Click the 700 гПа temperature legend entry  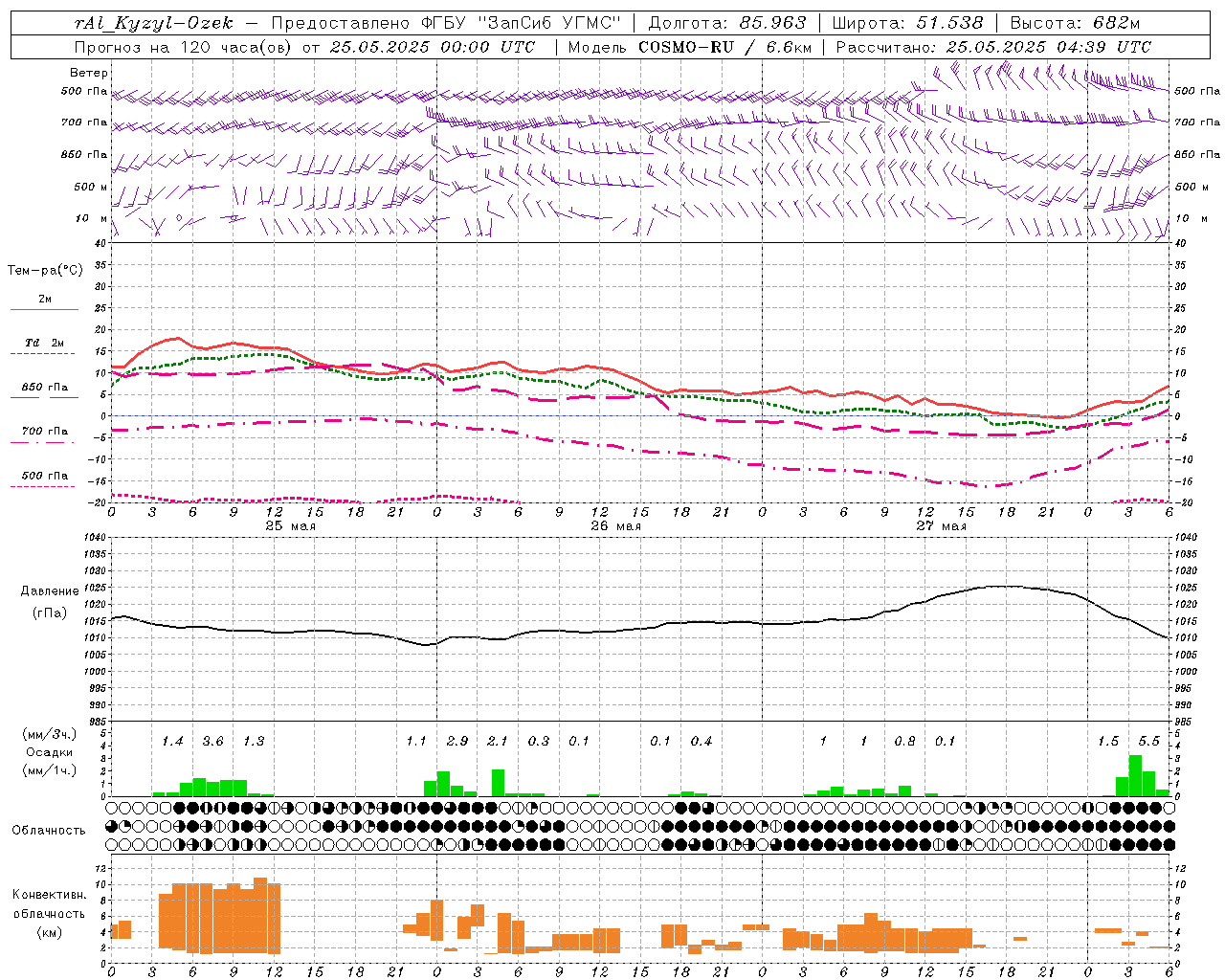tap(44, 432)
